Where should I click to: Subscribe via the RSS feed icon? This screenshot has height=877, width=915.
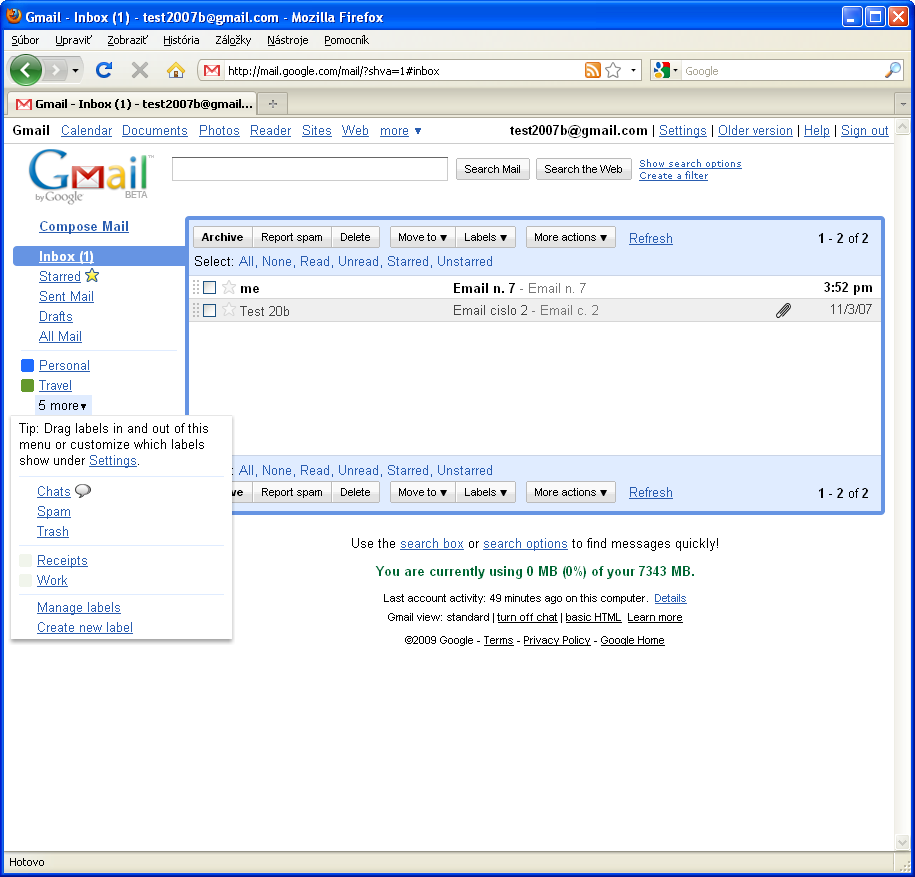[592, 71]
